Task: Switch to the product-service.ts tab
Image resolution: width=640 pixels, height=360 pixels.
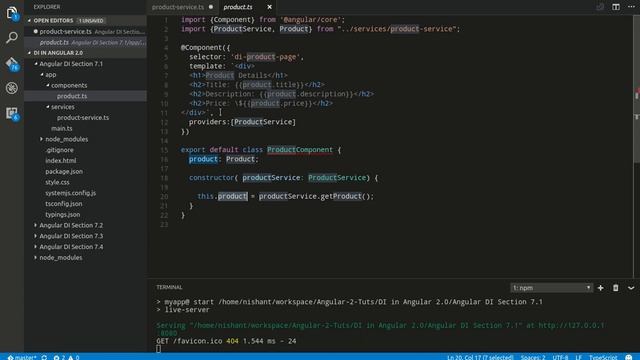Action: [178, 7]
